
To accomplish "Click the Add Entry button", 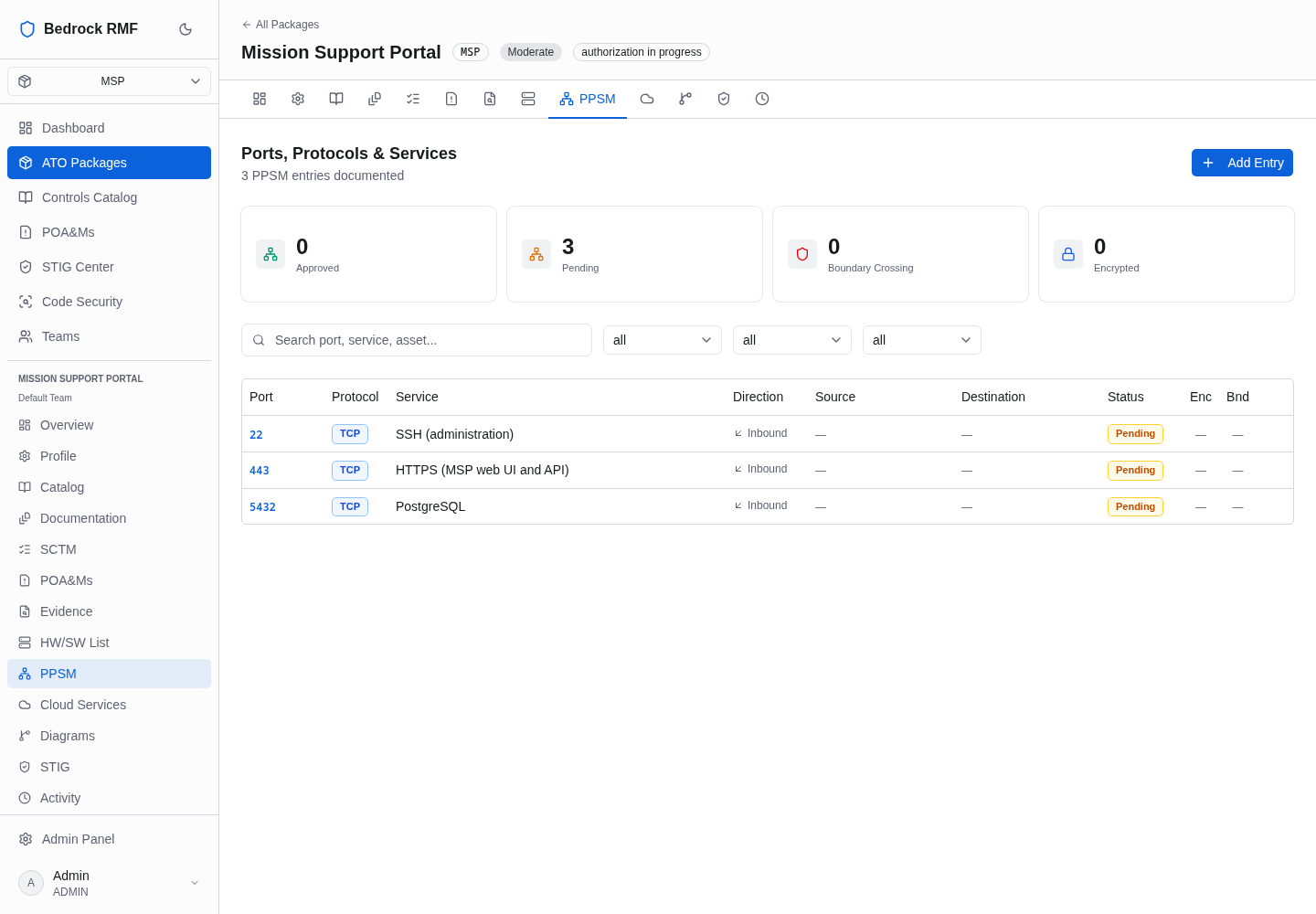I will pyautogui.click(x=1242, y=163).
